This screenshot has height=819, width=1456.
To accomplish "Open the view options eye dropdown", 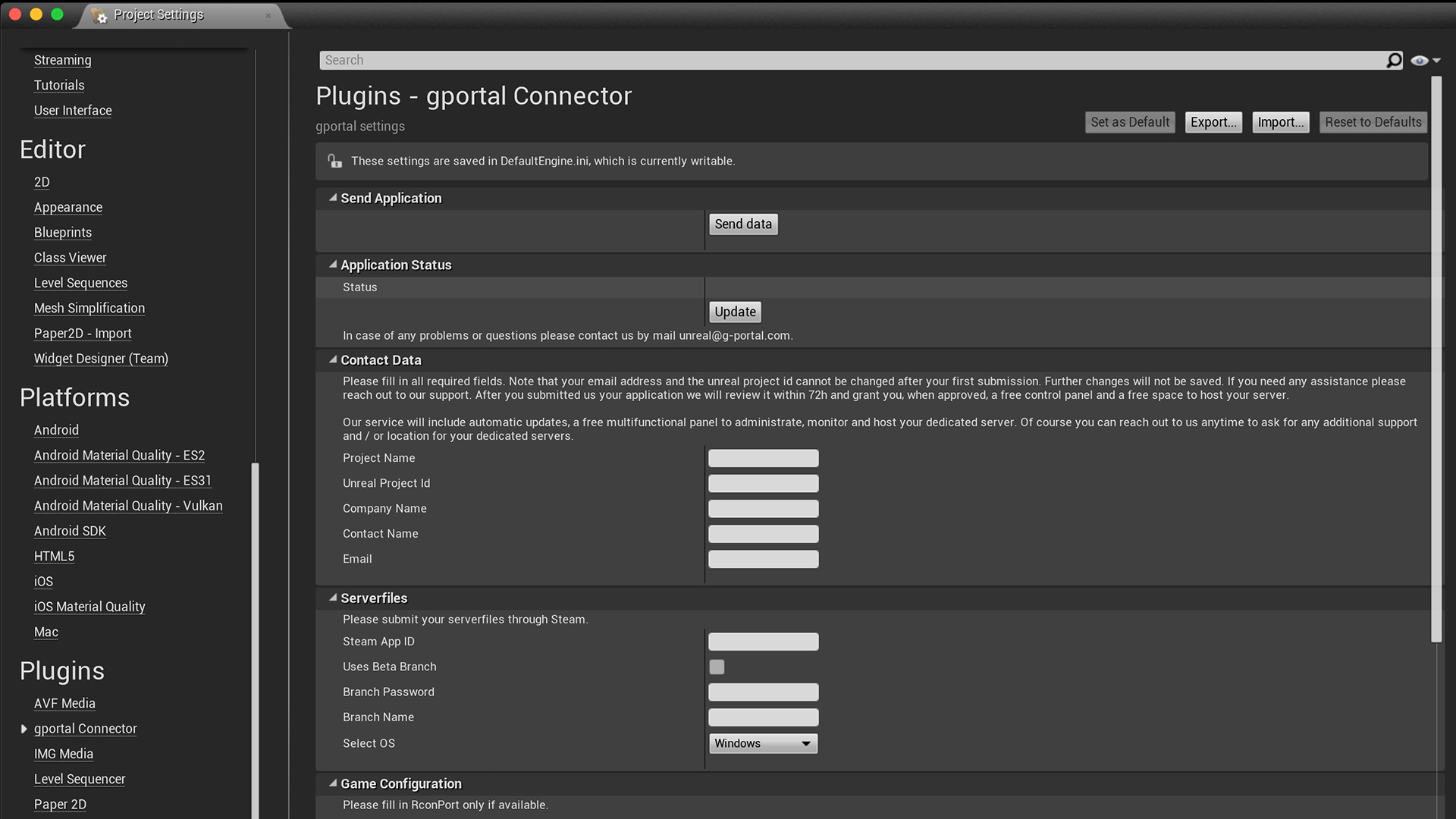I will (x=1426, y=61).
